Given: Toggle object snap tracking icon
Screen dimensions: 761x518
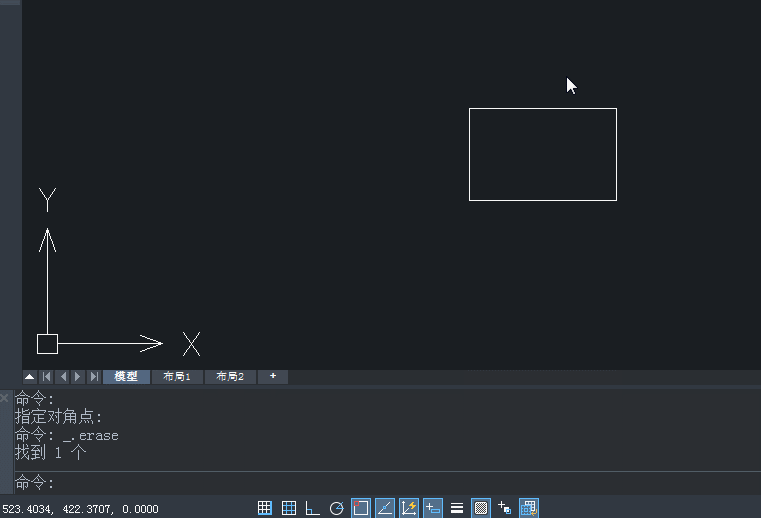Looking at the screenshot, I should coord(384,508).
